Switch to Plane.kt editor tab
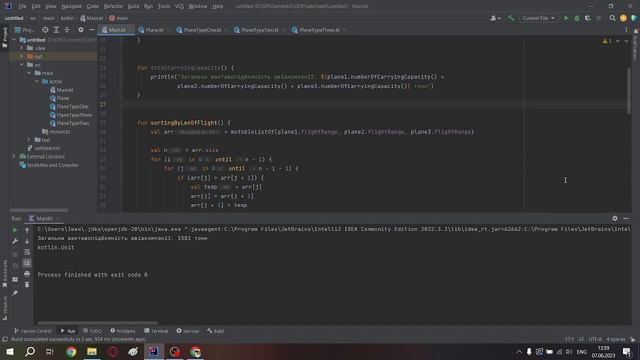This screenshot has width=640, height=360. (151, 30)
